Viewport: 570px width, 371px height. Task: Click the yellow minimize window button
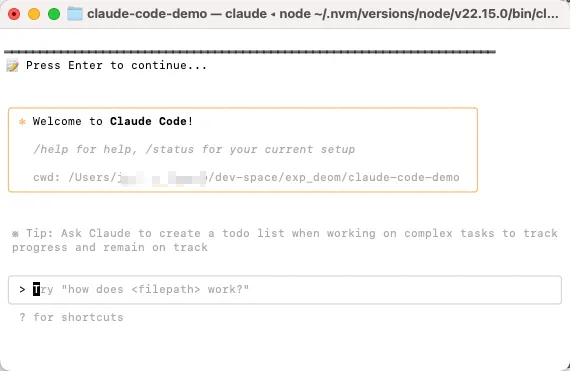(x=34, y=14)
